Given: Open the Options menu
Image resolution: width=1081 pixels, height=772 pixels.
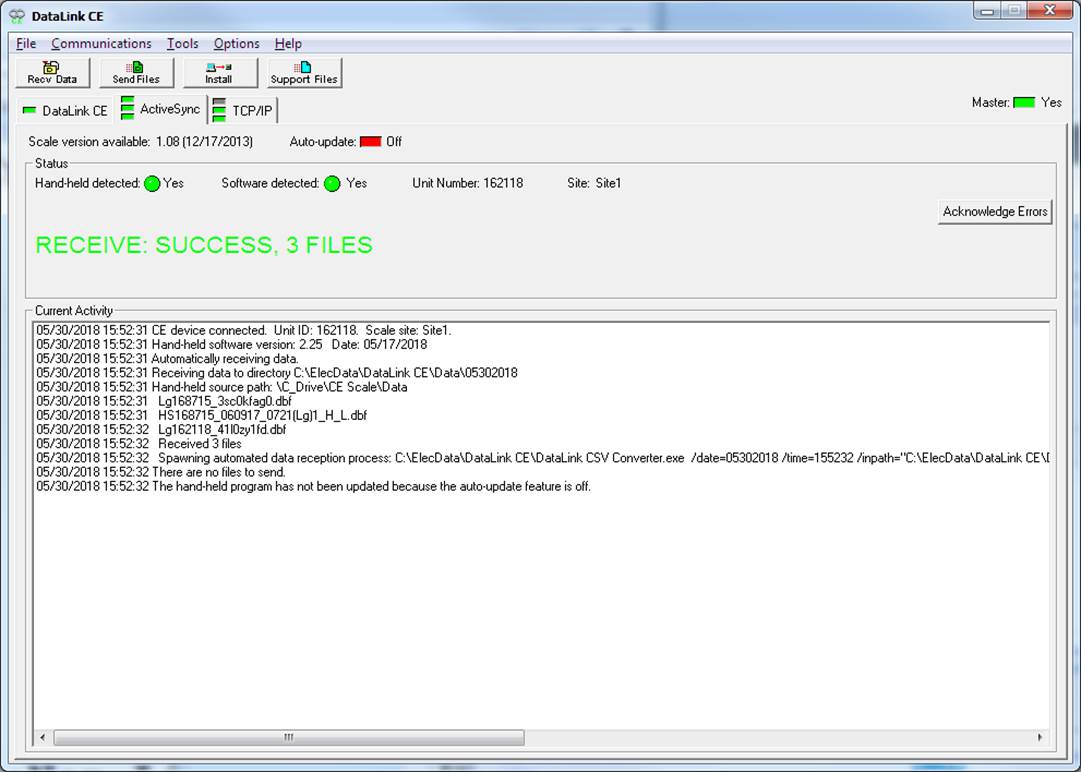Looking at the screenshot, I should click(236, 43).
